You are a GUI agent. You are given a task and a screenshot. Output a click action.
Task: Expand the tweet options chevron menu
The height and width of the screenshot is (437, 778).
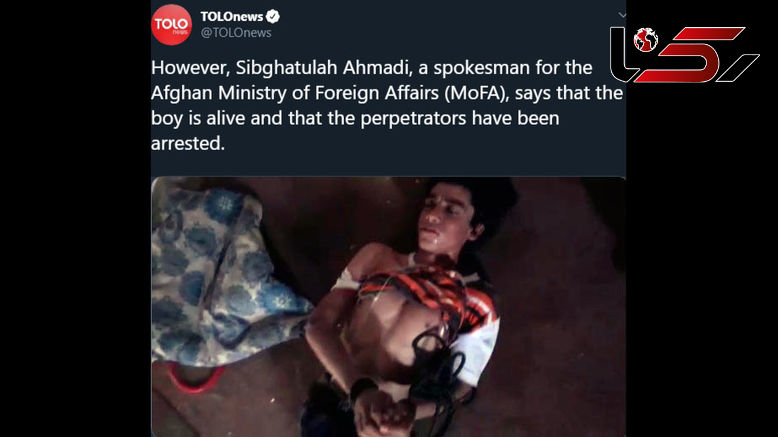tap(622, 15)
